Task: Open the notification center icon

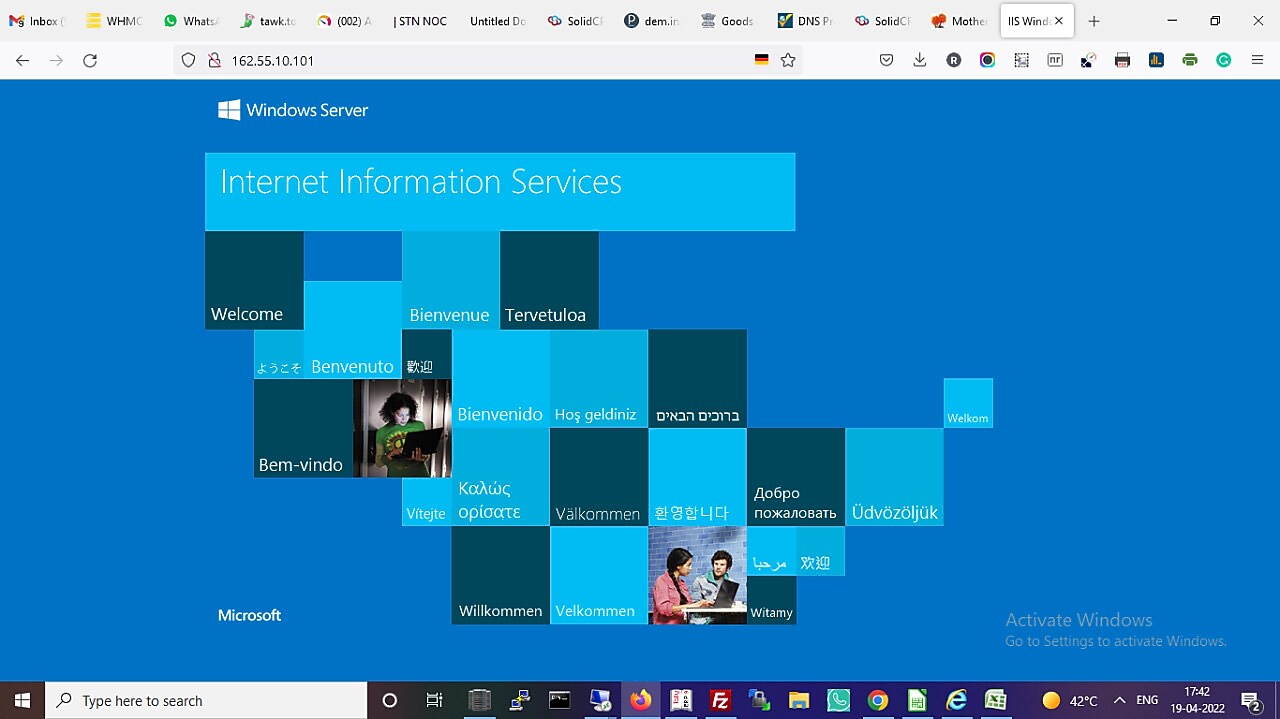Action: coord(1250,700)
